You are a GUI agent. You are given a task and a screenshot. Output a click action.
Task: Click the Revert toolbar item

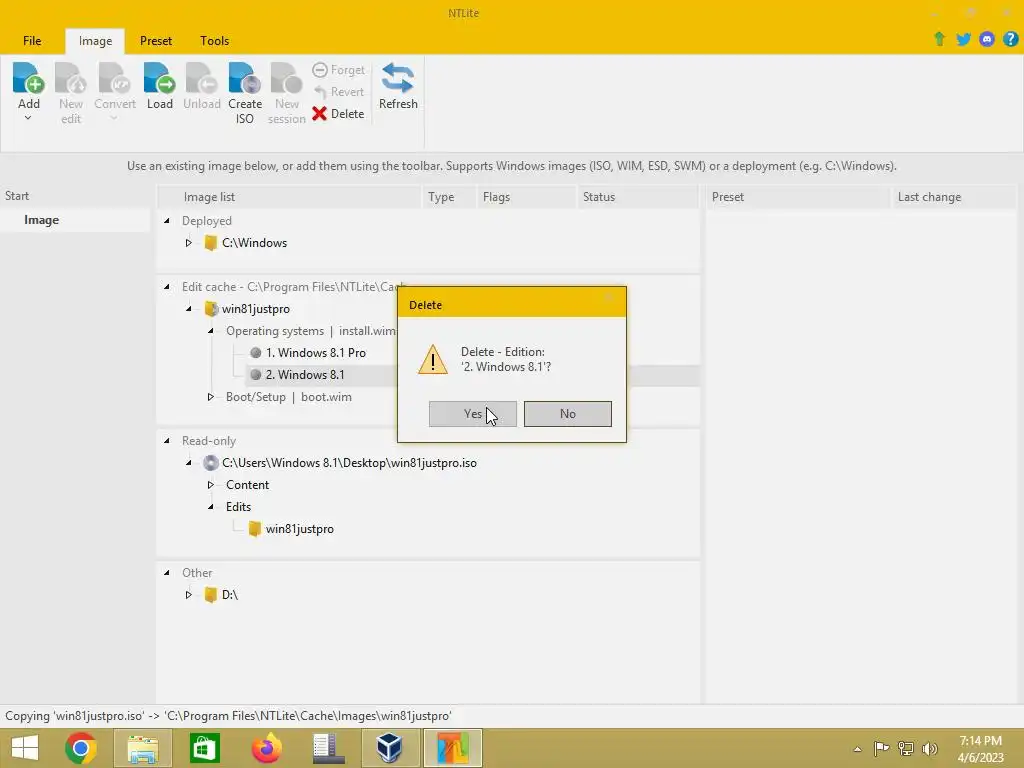coord(338,92)
